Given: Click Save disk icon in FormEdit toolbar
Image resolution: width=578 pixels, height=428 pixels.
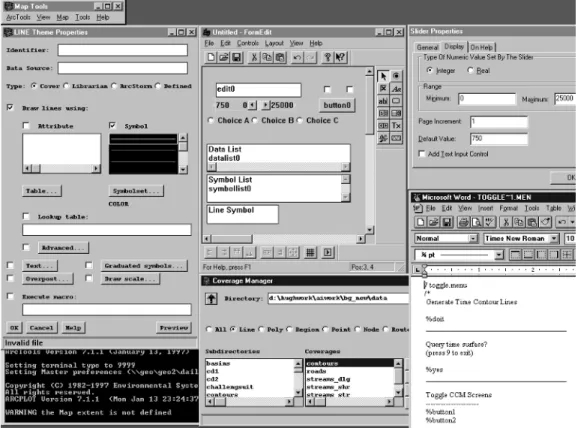Looking at the screenshot, I should tap(236, 58).
